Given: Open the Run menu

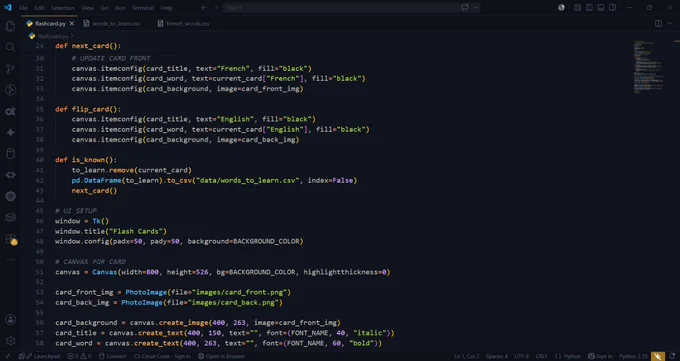Looking at the screenshot, I should (x=120, y=8).
